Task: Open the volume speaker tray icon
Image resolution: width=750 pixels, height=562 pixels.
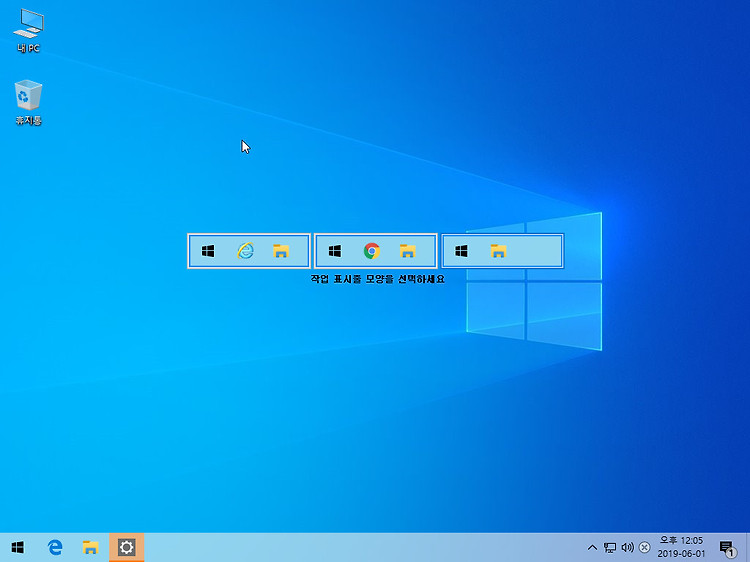Action: click(627, 548)
